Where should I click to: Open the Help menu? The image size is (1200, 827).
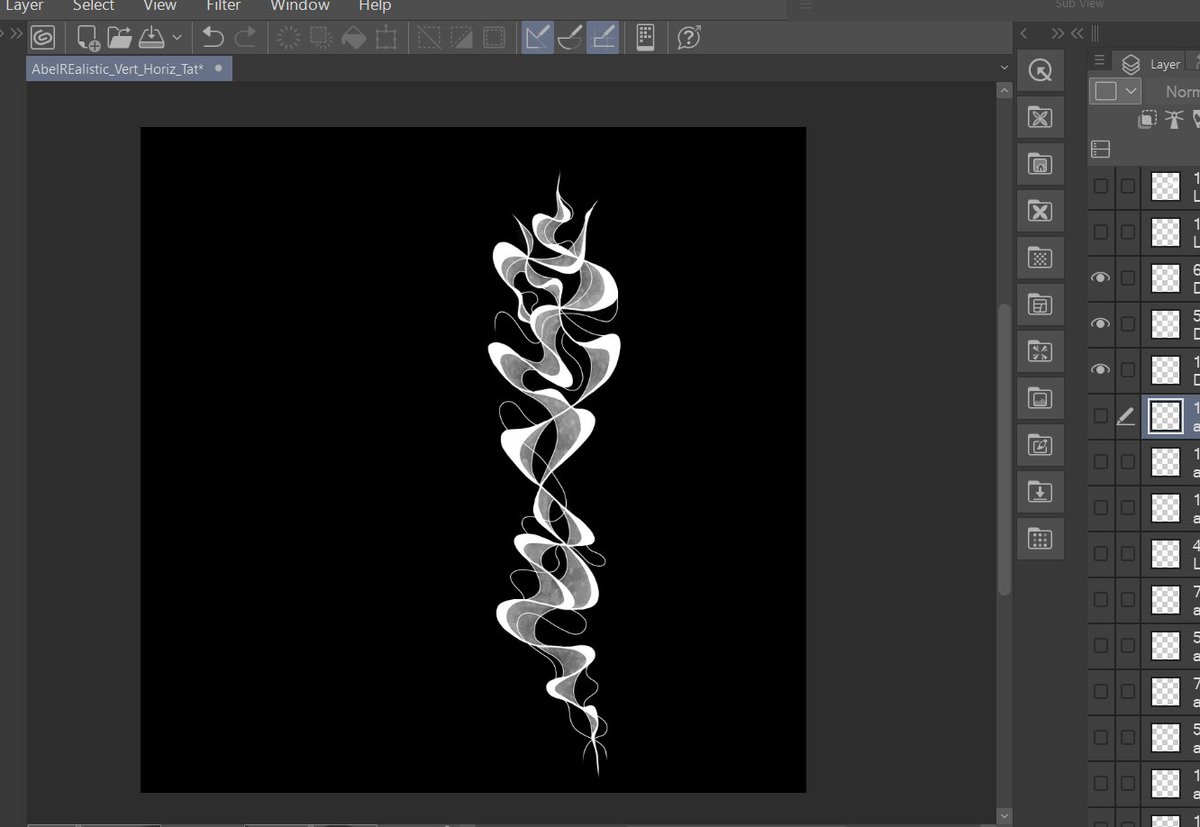(375, 6)
